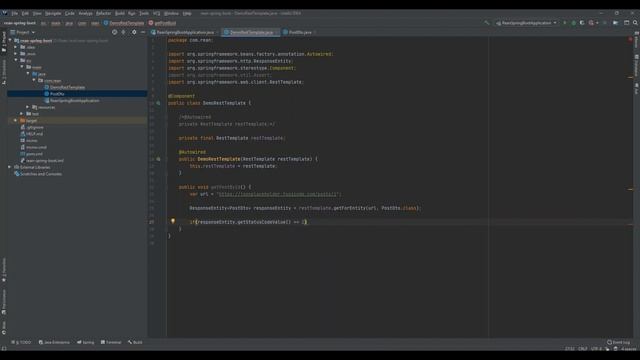Hide the Project panel with minimize icon

pos(143,32)
